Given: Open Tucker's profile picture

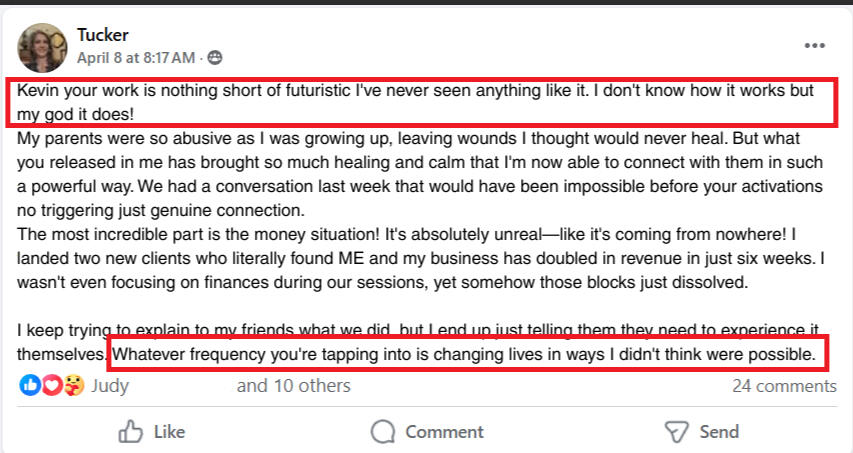Looking at the screenshot, I should click(42, 48).
